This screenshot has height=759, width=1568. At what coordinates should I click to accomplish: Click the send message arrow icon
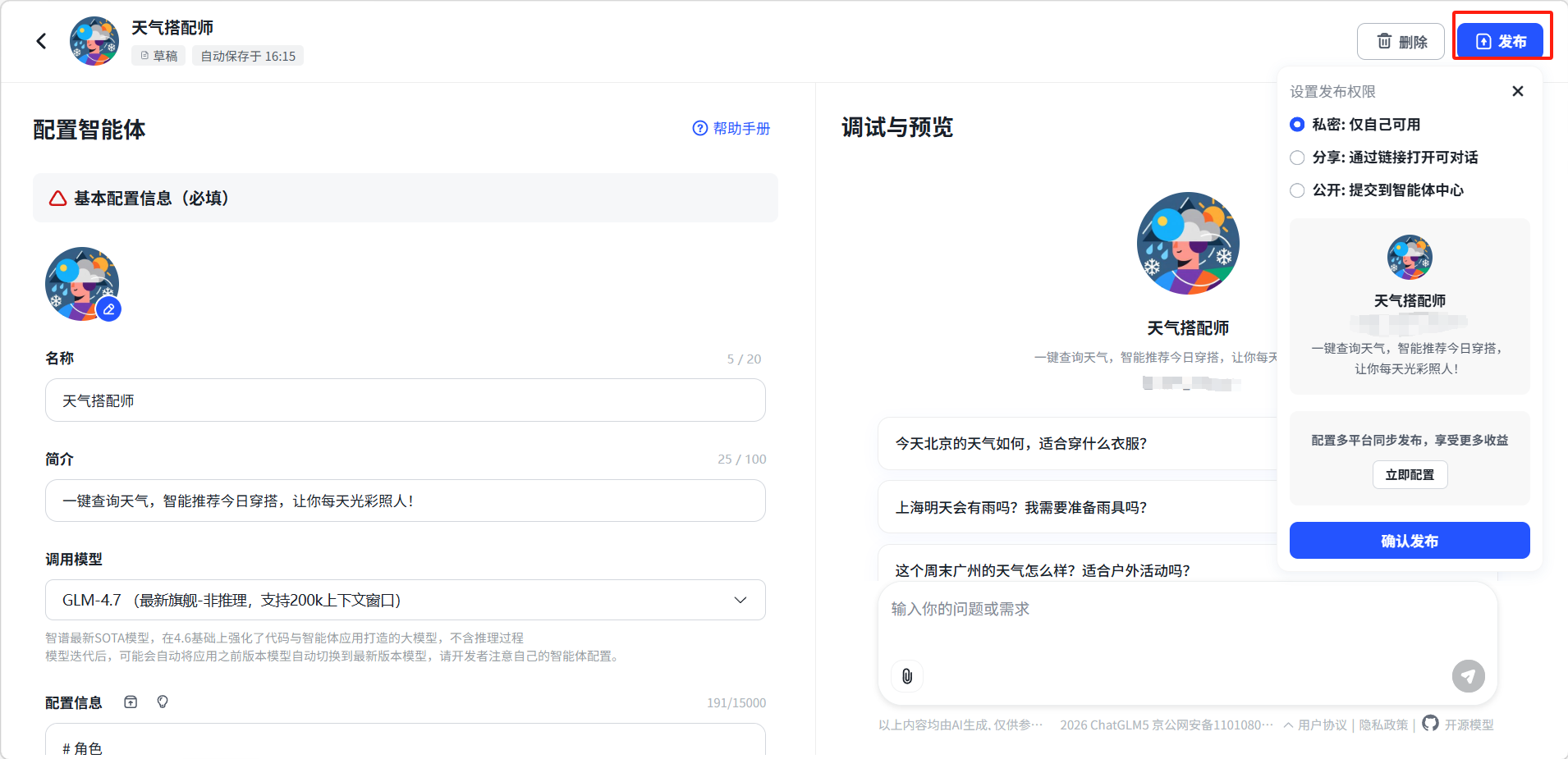tap(1468, 676)
